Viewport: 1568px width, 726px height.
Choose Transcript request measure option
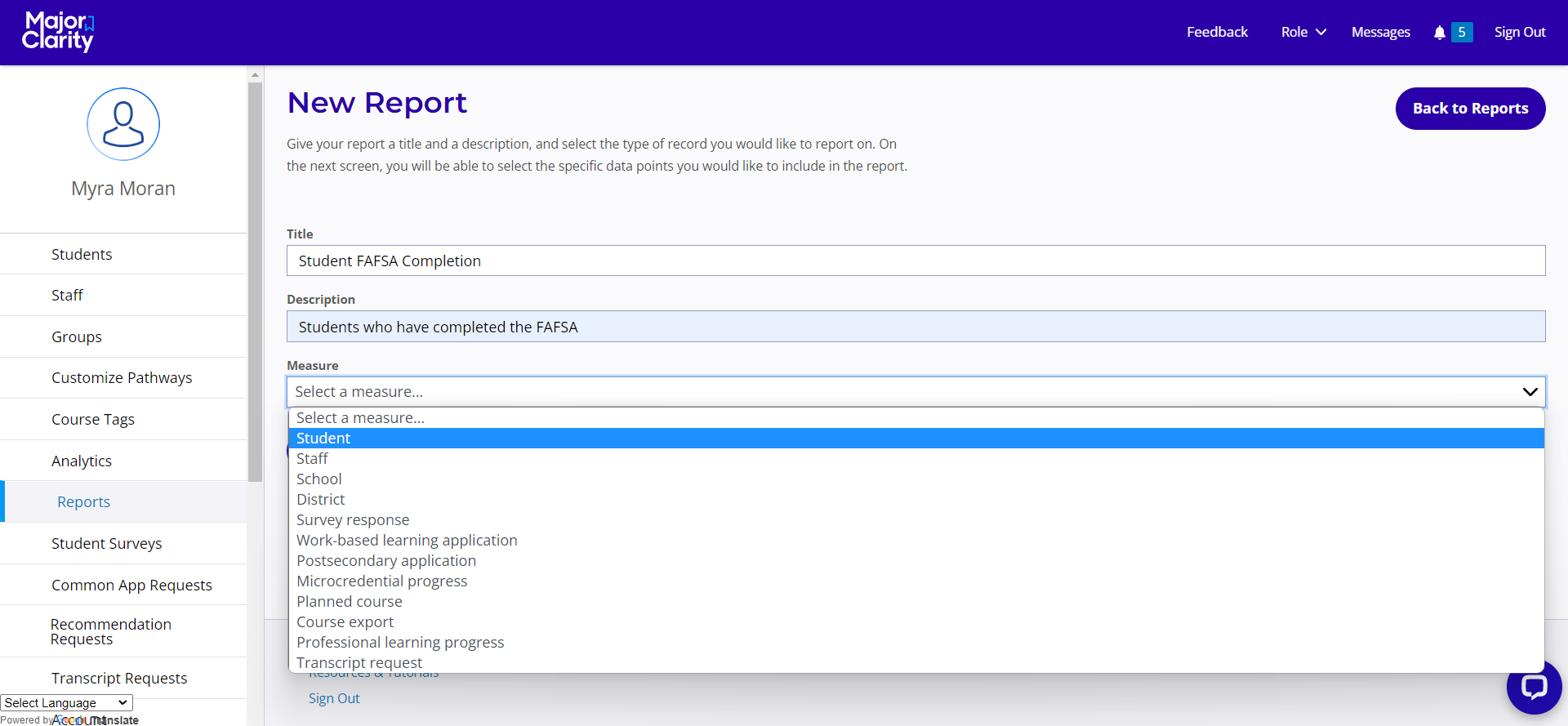click(359, 662)
